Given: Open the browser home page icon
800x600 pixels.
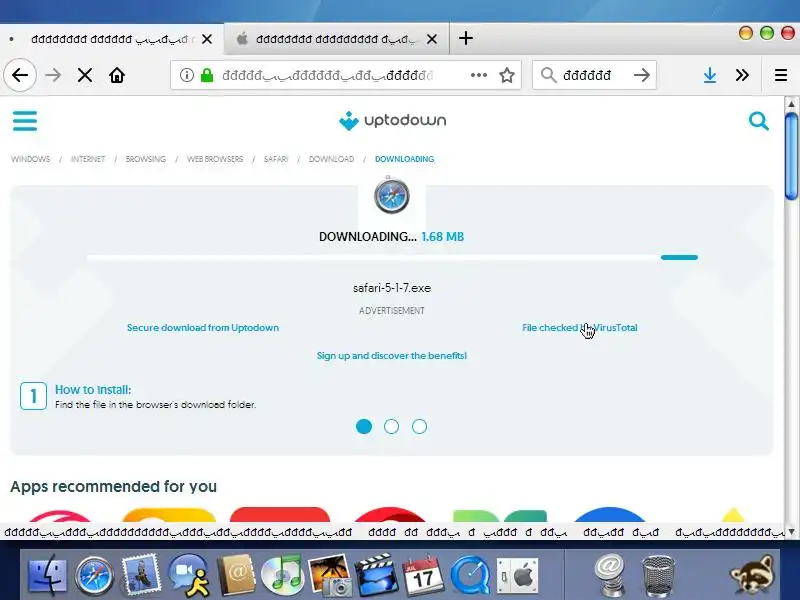Looking at the screenshot, I should [x=117, y=76].
